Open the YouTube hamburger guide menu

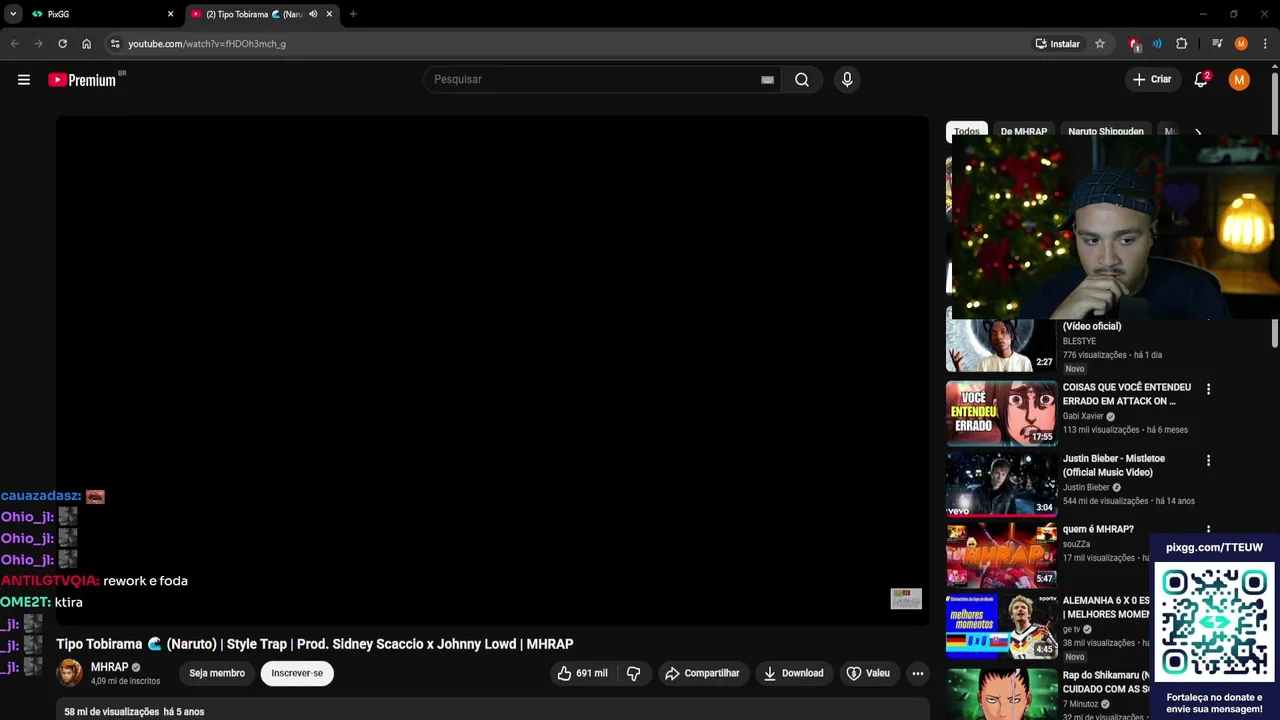click(x=24, y=80)
